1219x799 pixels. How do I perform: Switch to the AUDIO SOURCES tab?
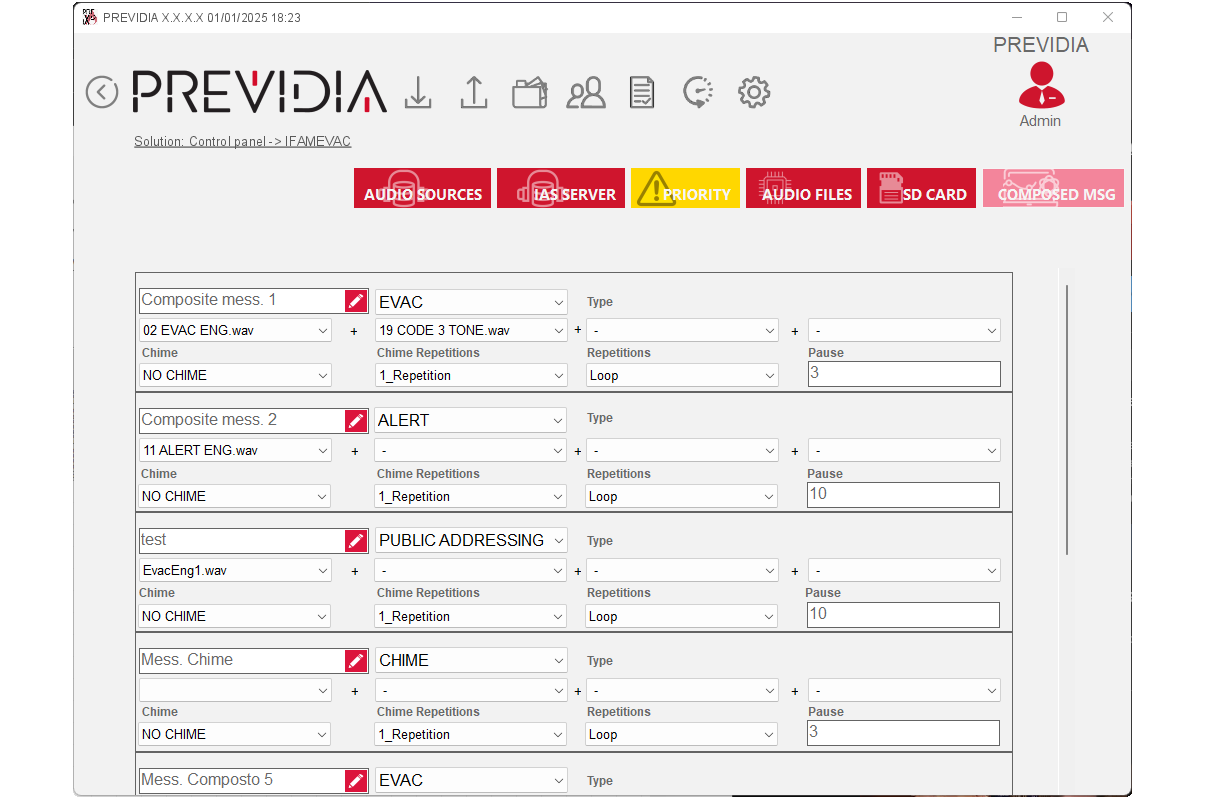pos(422,188)
